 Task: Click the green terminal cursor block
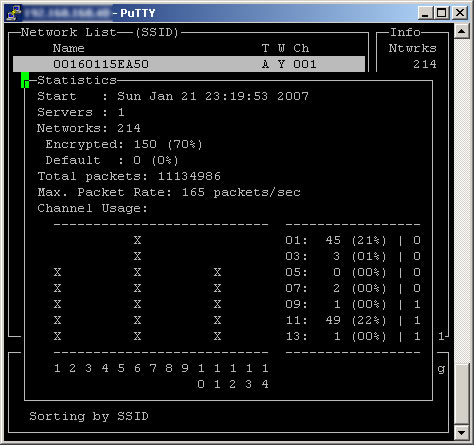[x=25, y=80]
